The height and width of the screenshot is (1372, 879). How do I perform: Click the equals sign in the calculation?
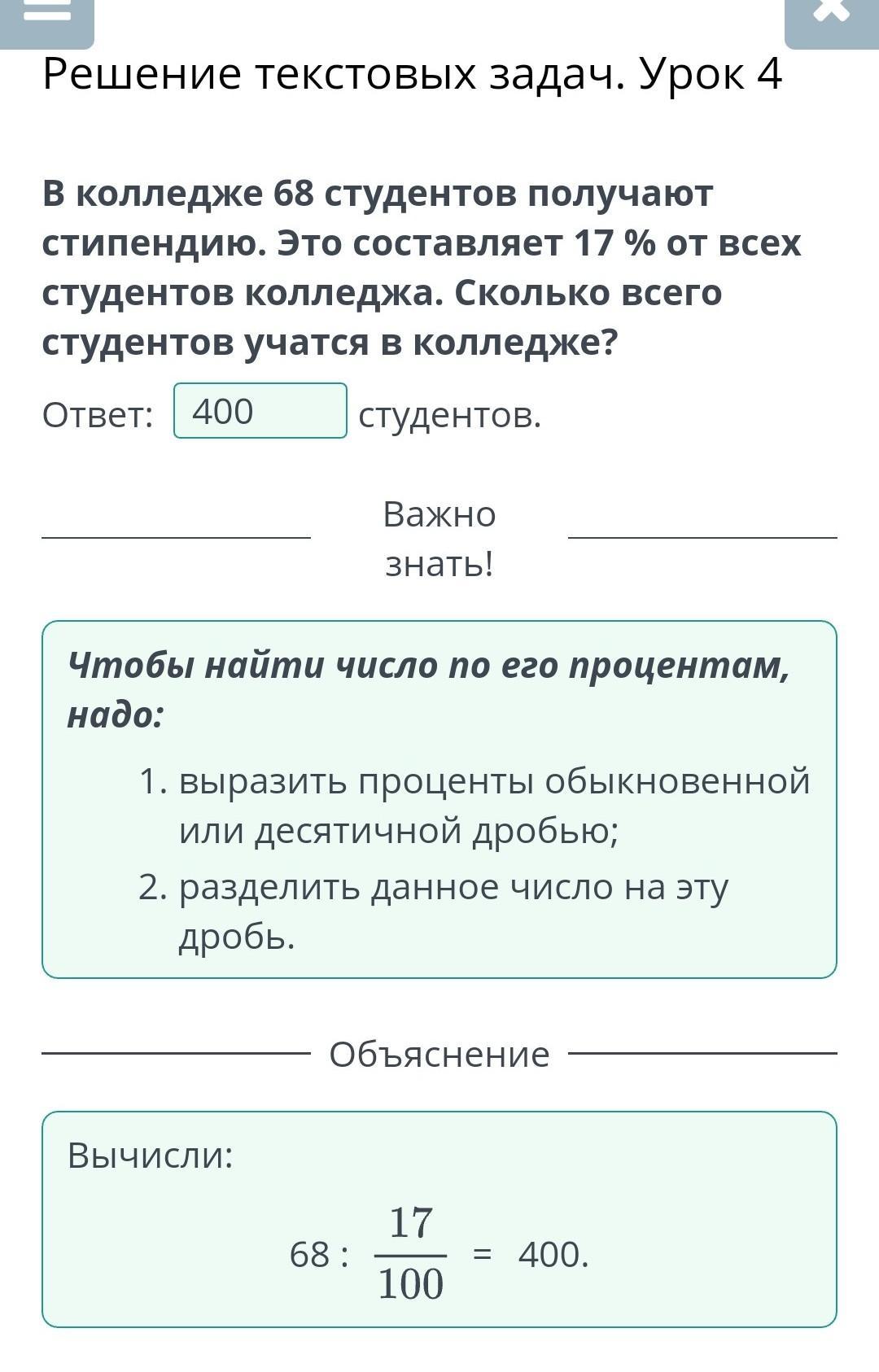[x=483, y=1255]
